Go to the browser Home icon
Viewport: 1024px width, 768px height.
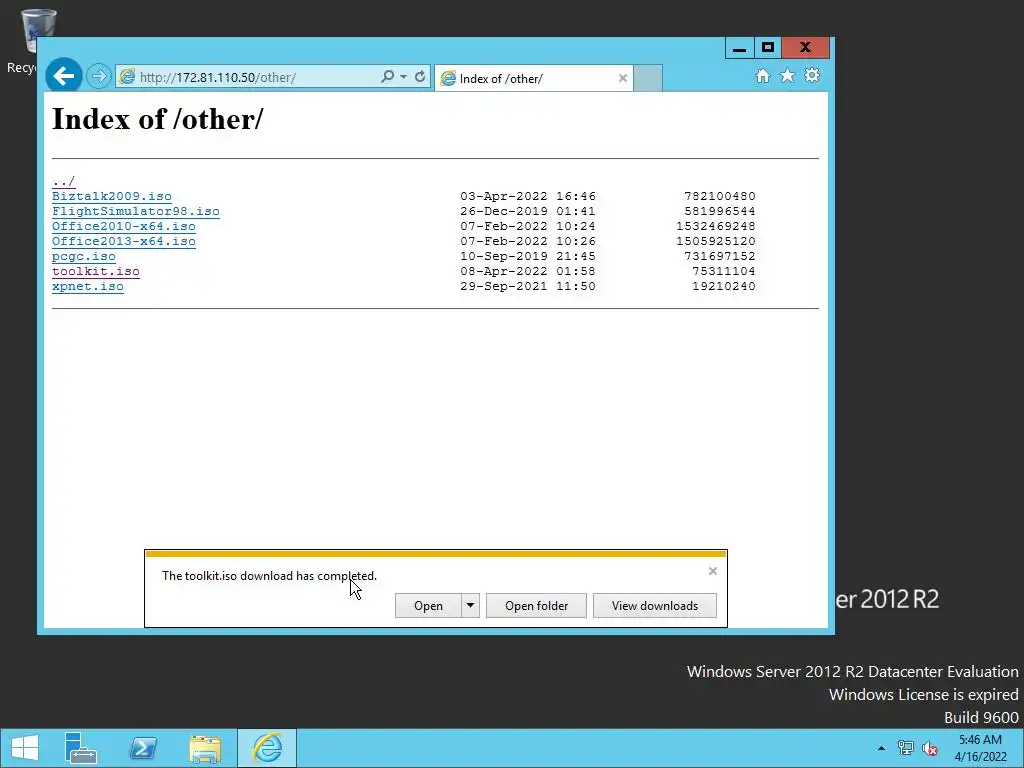[763, 76]
